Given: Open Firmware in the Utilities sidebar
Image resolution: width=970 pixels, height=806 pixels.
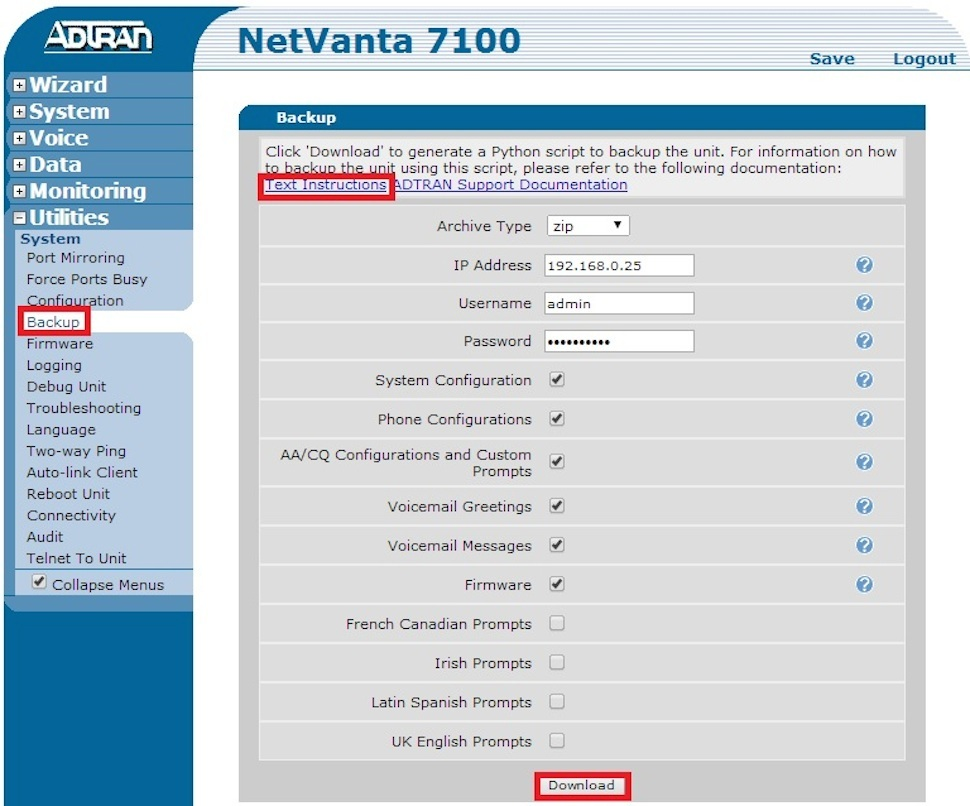Looking at the screenshot, I should tap(60, 344).
